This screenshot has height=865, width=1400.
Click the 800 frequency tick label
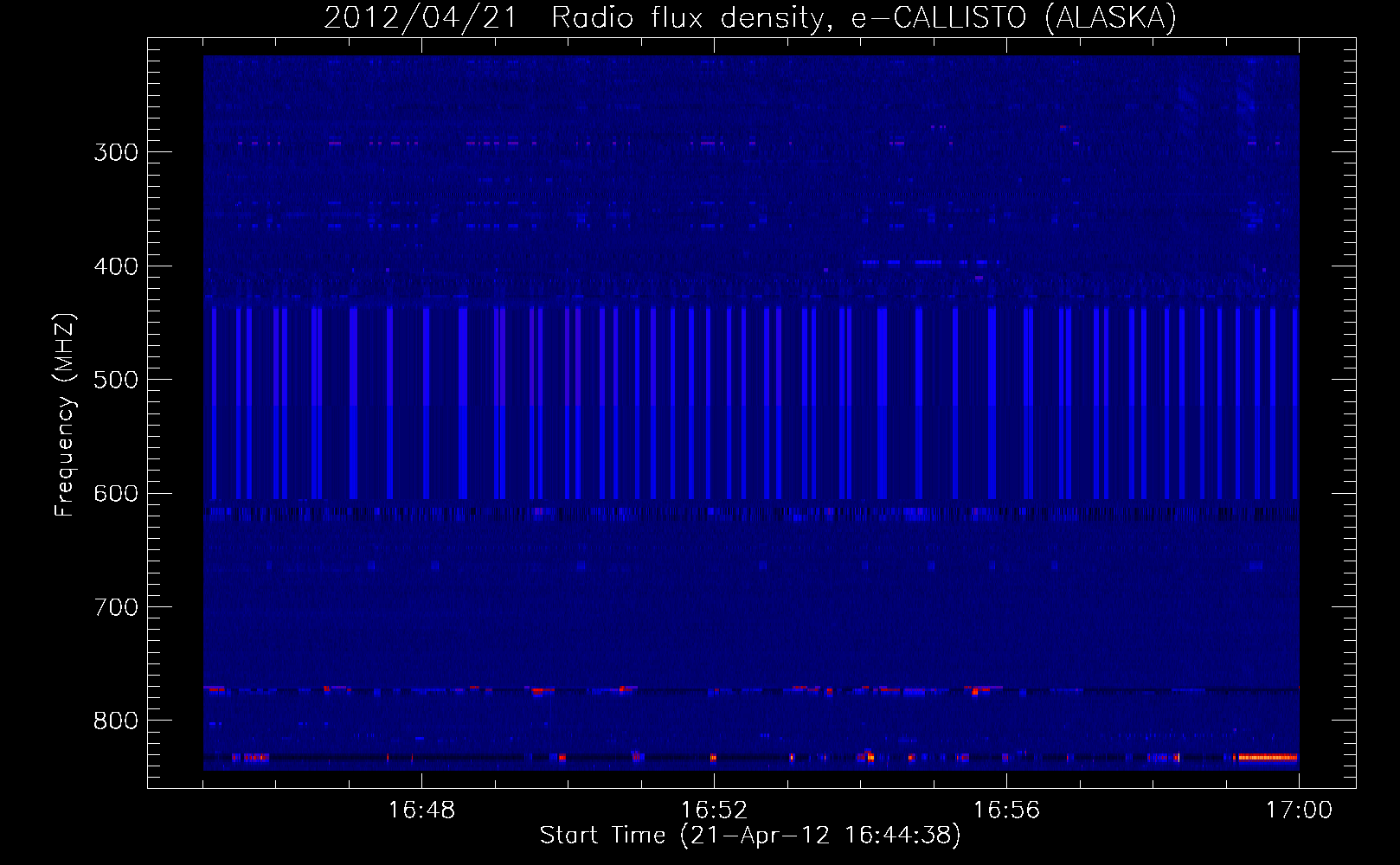[x=116, y=721]
